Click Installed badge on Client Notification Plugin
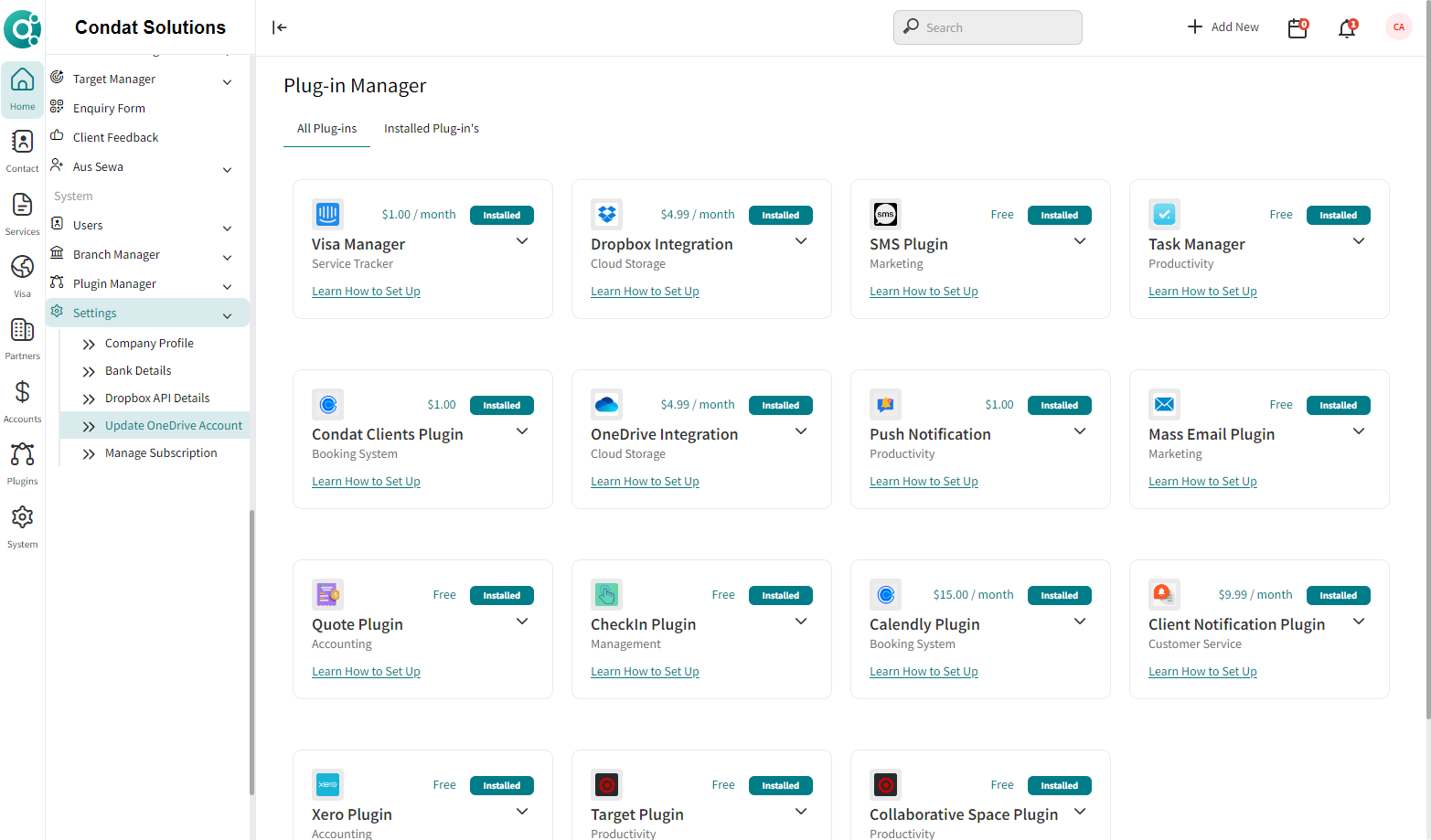Image resolution: width=1431 pixels, height=840 pixels. [1338, 595]
